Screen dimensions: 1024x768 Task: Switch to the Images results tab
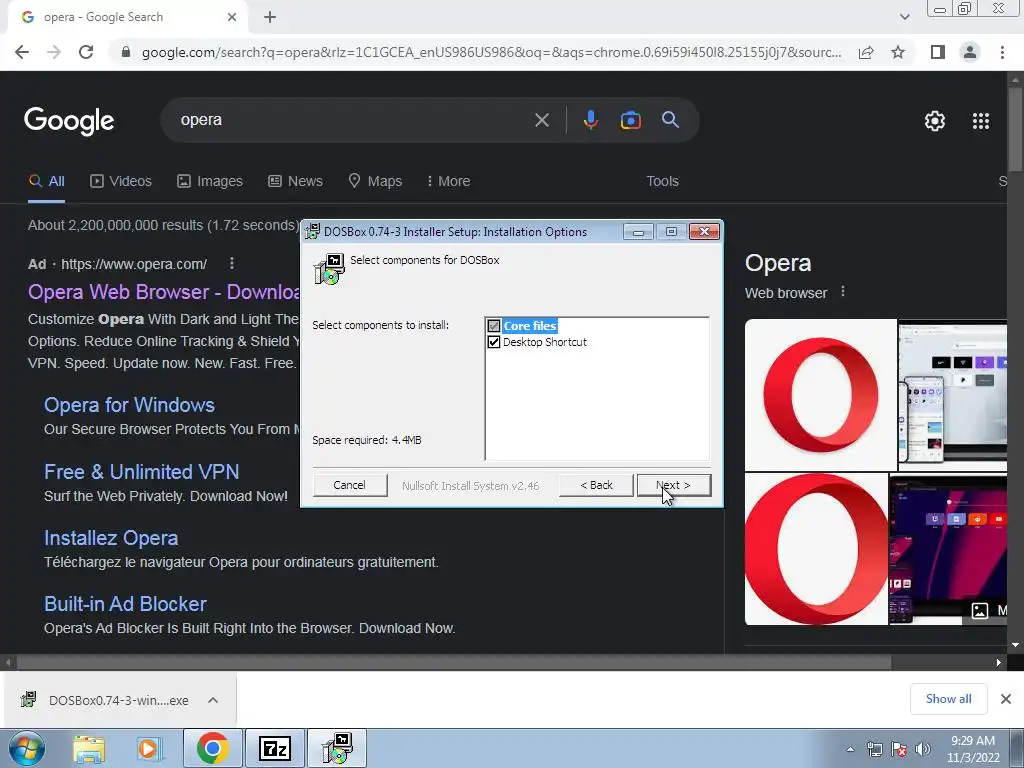coord(210,182)
